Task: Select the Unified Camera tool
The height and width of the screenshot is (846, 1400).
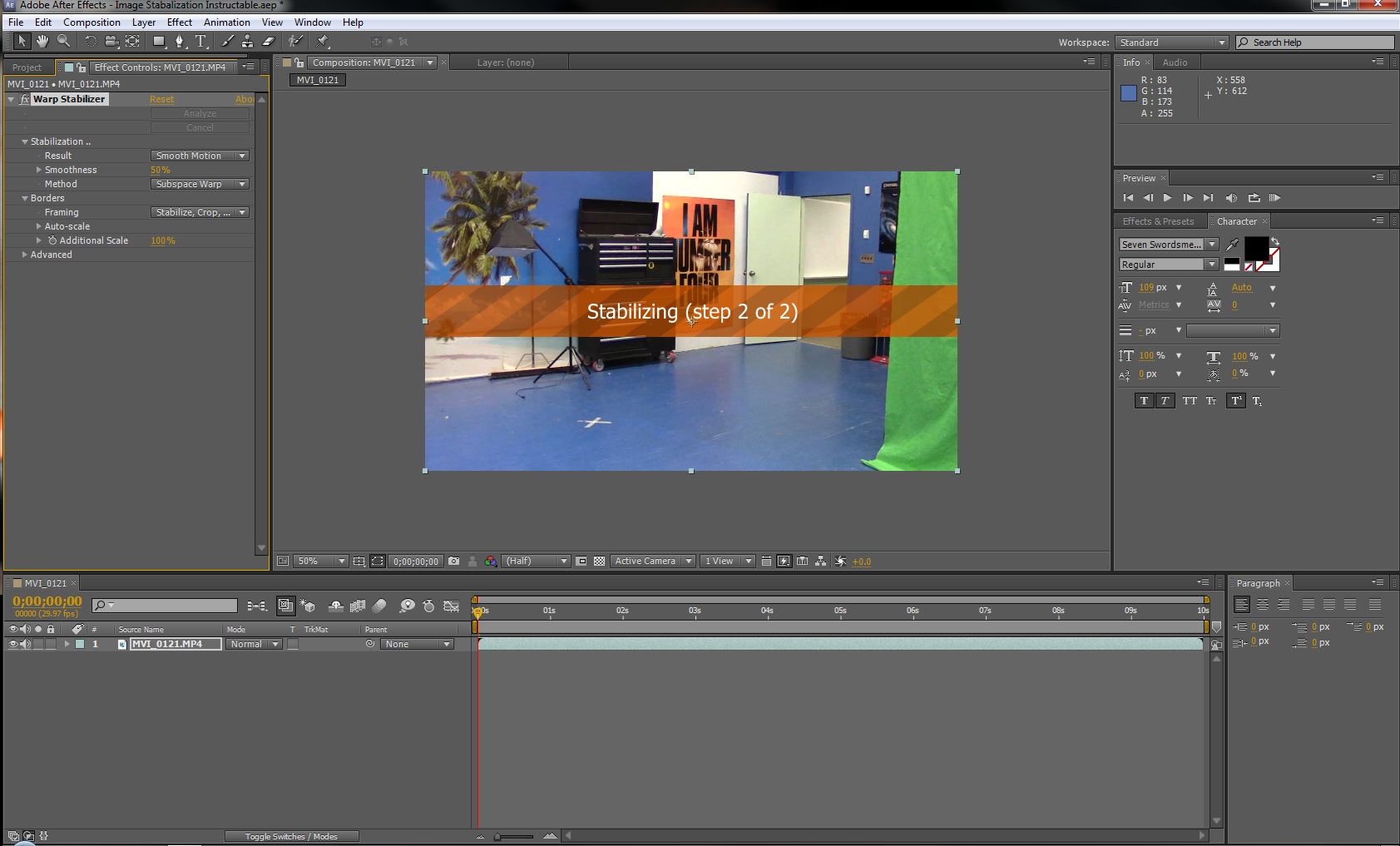Action: pyautogui.click(x=111, y=41)
